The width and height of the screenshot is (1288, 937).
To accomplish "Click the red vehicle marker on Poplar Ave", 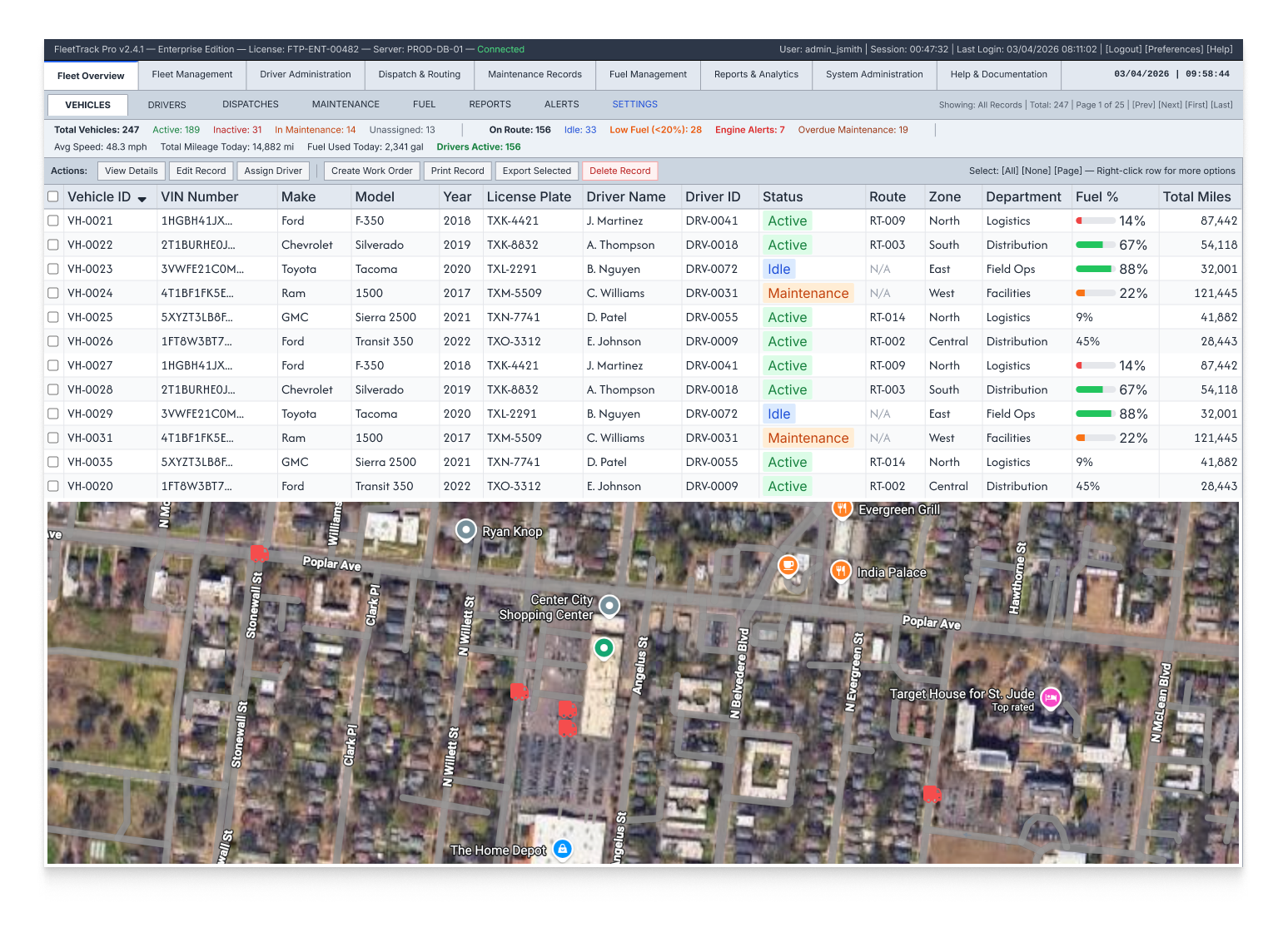I will coord(259,552).
